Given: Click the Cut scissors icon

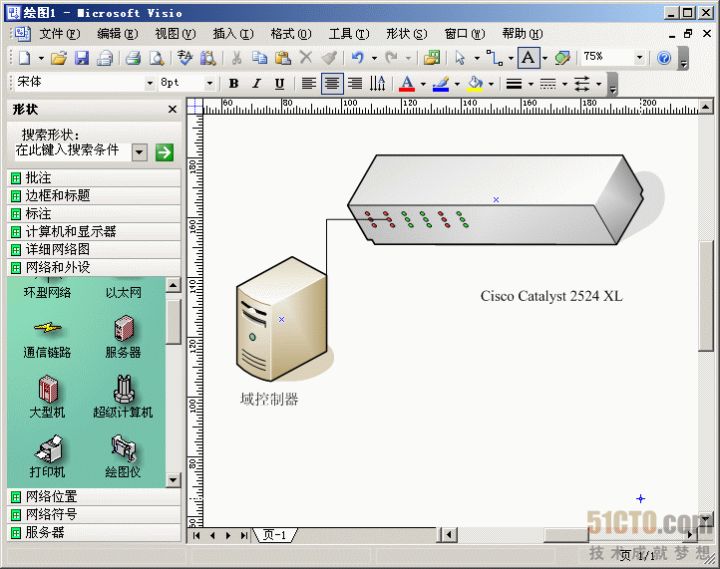Looking at the screenshot, I should tap(236, 58).
